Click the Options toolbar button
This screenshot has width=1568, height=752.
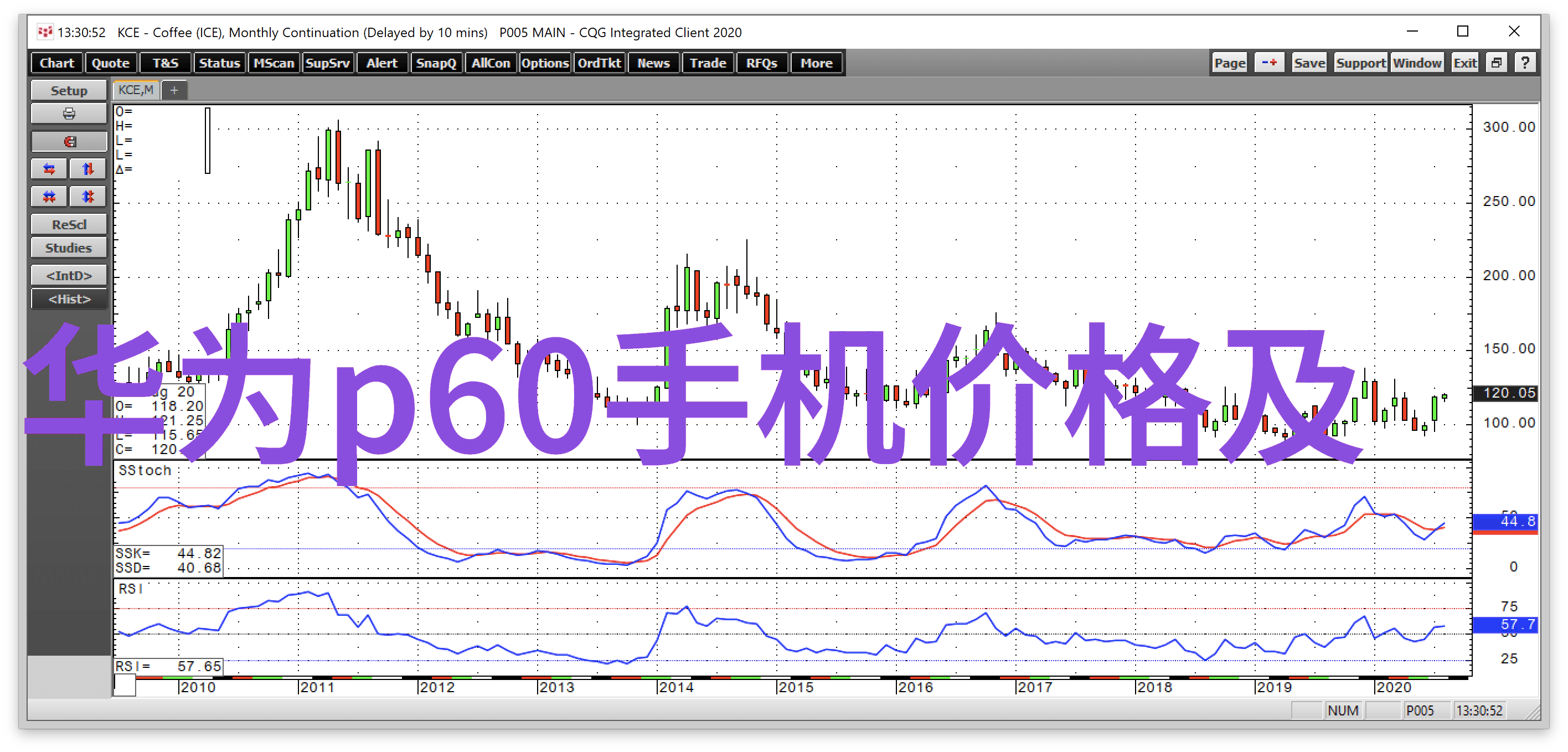pos(544,63)
